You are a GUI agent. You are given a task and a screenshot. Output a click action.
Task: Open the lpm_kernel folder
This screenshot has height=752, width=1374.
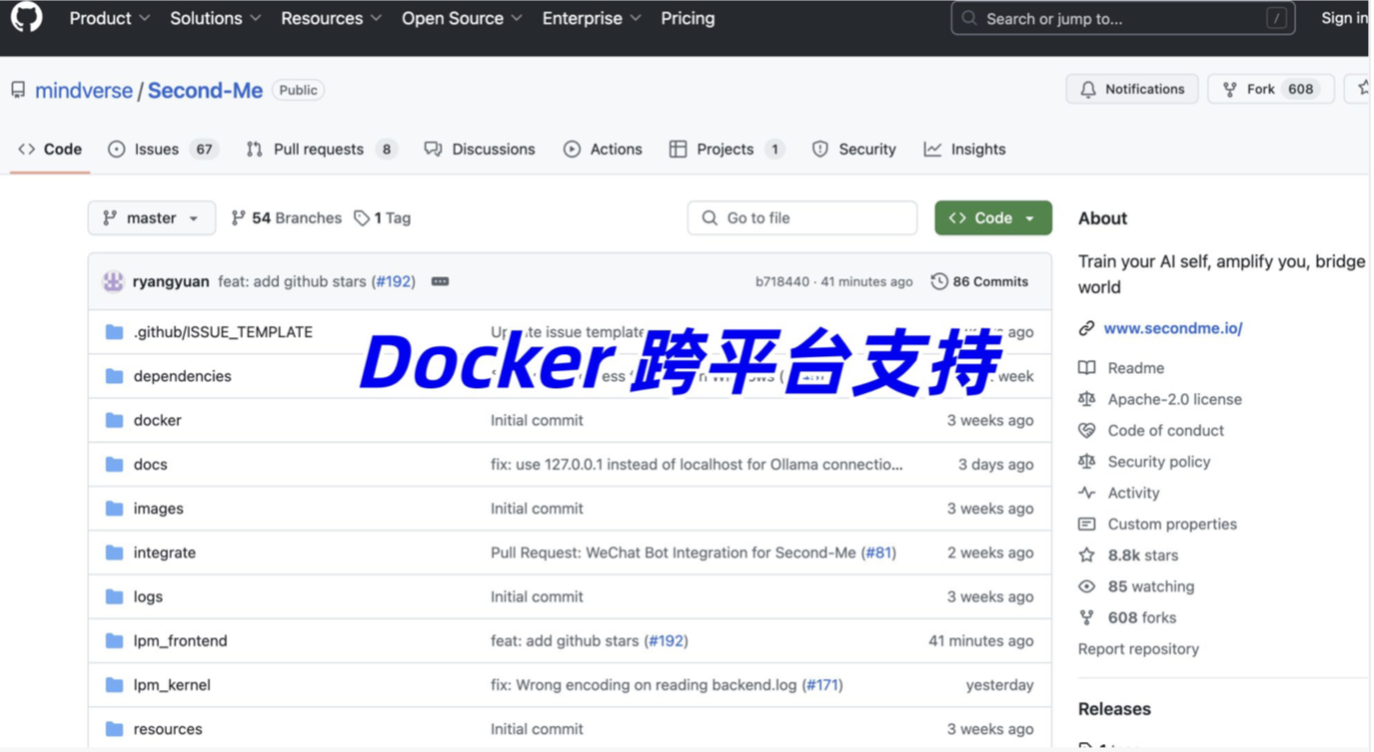[172, 685]
